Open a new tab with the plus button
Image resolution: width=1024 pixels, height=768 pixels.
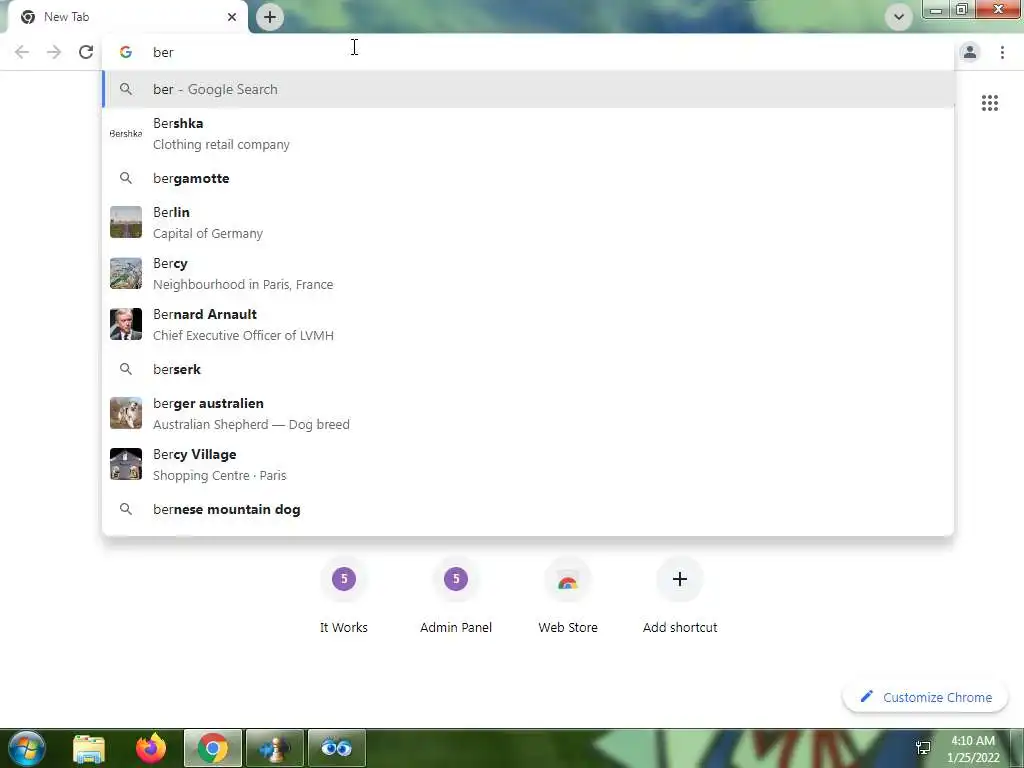[x=270, y=17]
